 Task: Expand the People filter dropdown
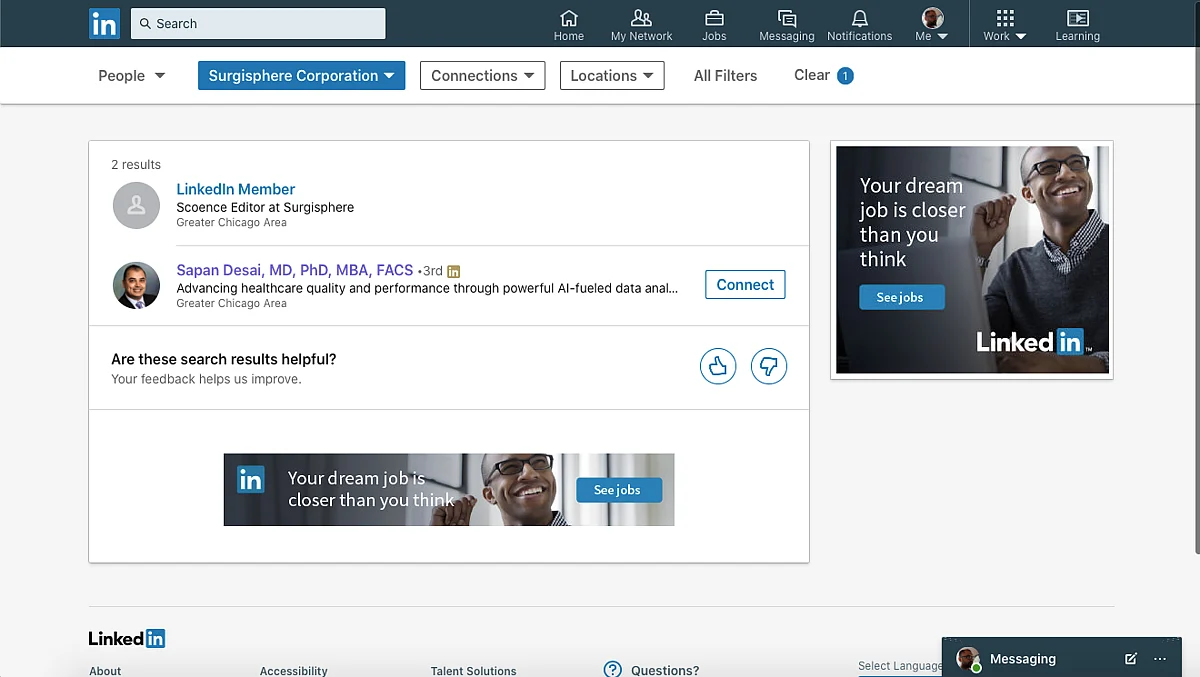[131, 76]
